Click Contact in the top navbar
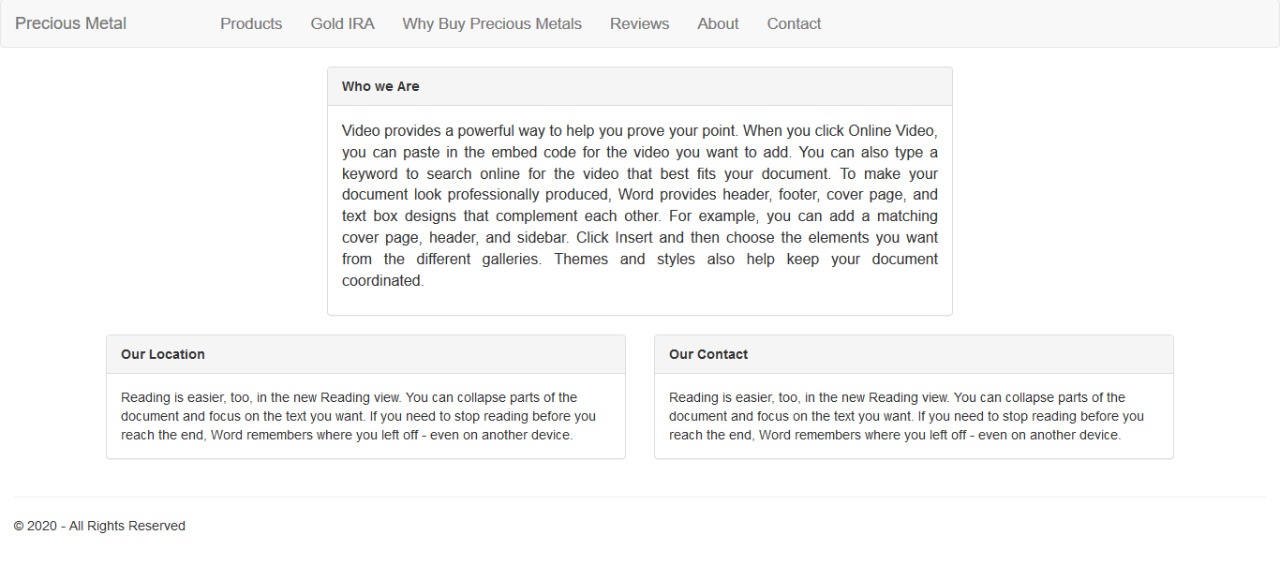This screenshot has width=1280, height=565. click(794, 24)
